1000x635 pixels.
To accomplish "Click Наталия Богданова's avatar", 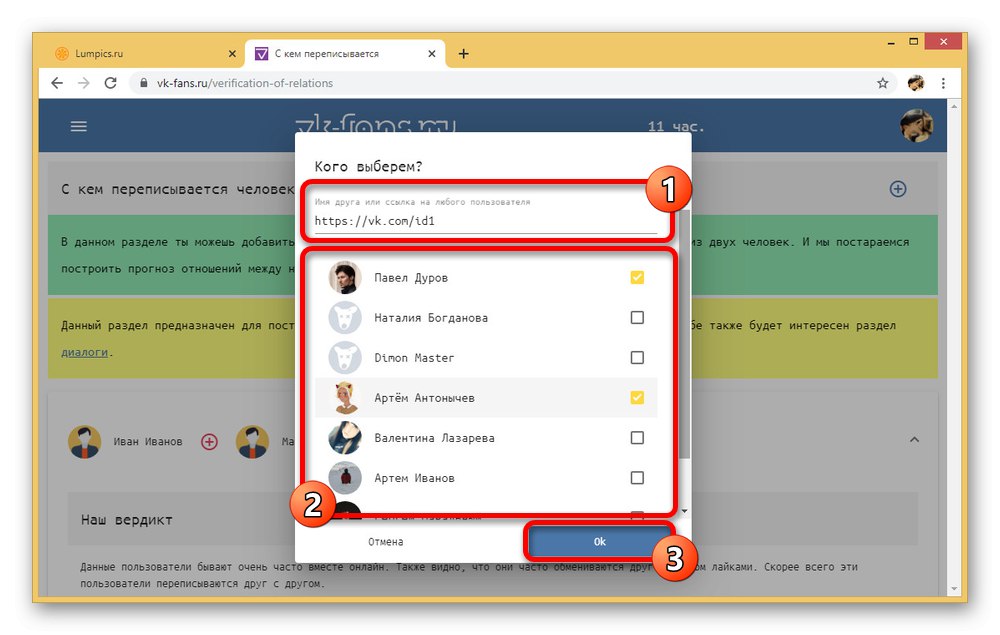I will (345, 318).
